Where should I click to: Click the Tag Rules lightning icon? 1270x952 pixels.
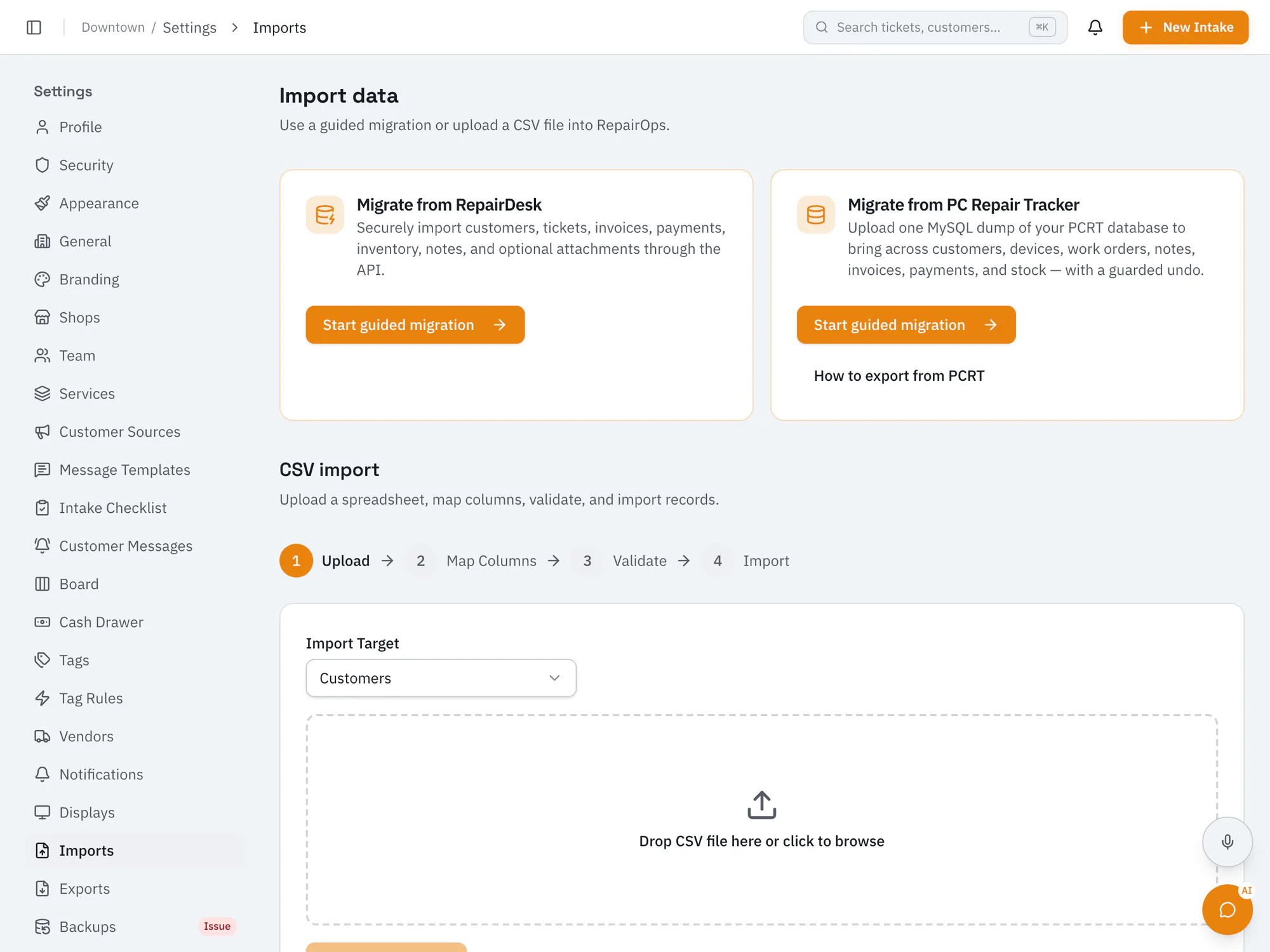(43, 698)
